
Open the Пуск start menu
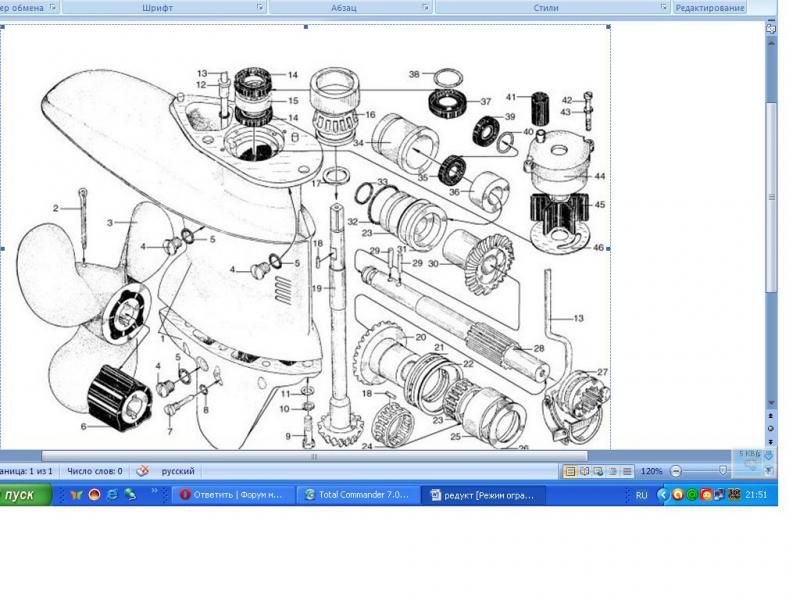[25, 494]
